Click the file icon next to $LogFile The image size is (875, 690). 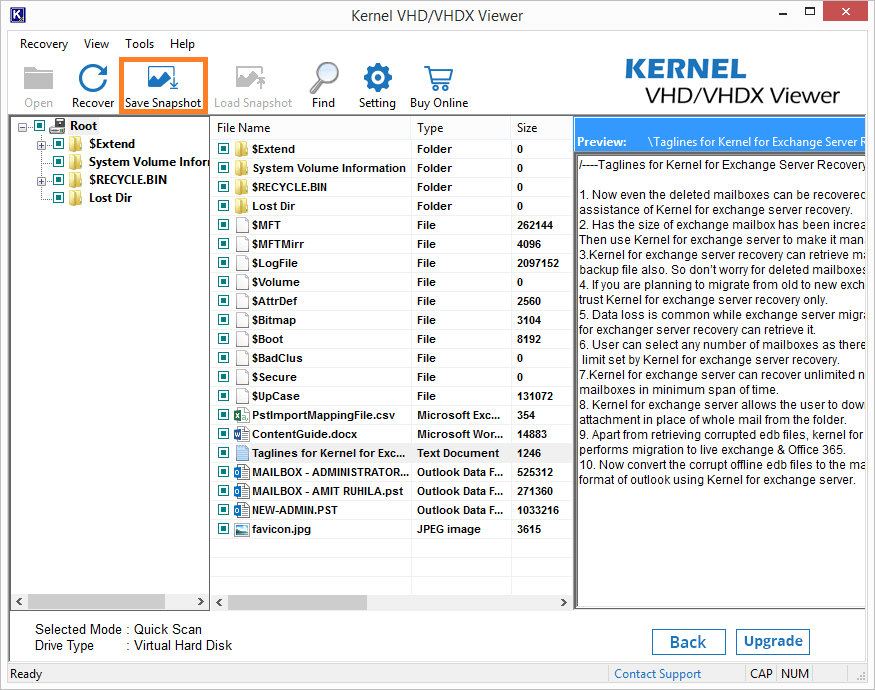pyautogui.click(x=242, y=263)
